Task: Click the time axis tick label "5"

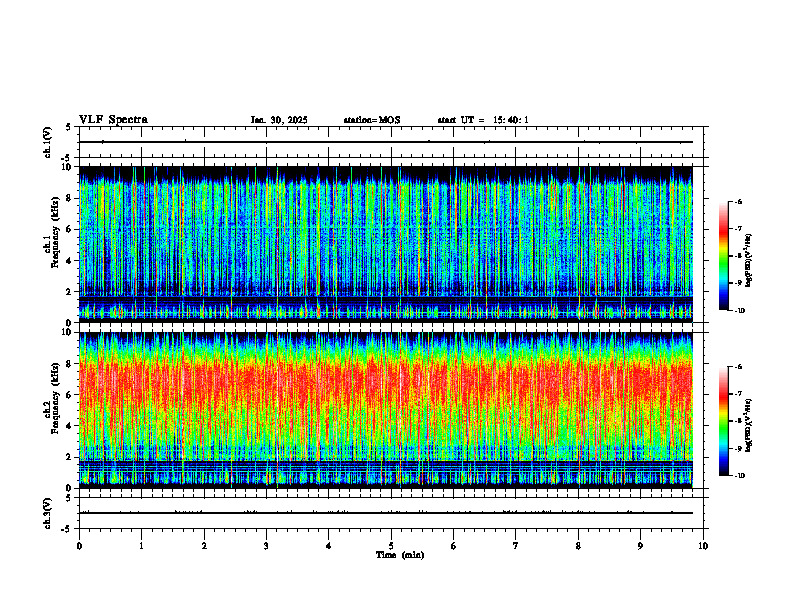Action: click(x=391, y=546)
